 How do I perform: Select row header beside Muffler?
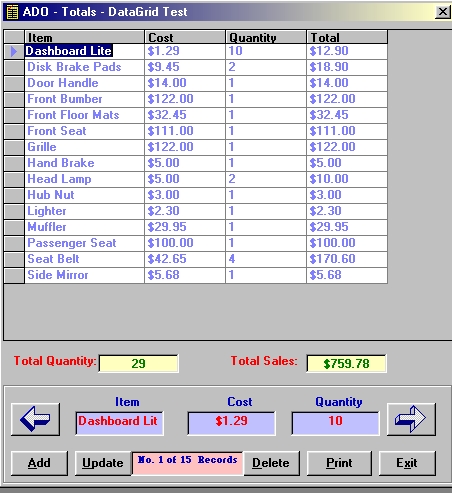[14, 227]
